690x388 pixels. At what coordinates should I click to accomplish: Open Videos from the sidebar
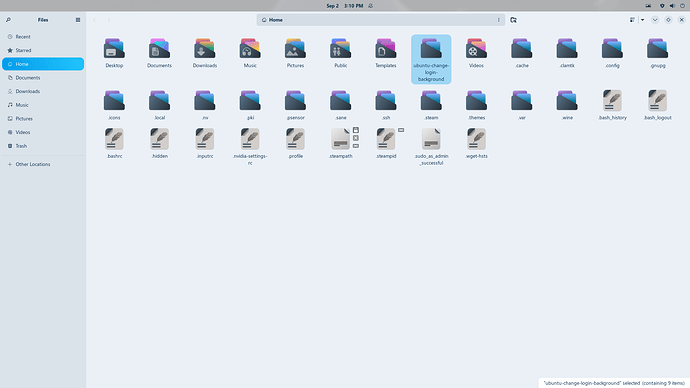pyautogui.click(x=43, y=132)
